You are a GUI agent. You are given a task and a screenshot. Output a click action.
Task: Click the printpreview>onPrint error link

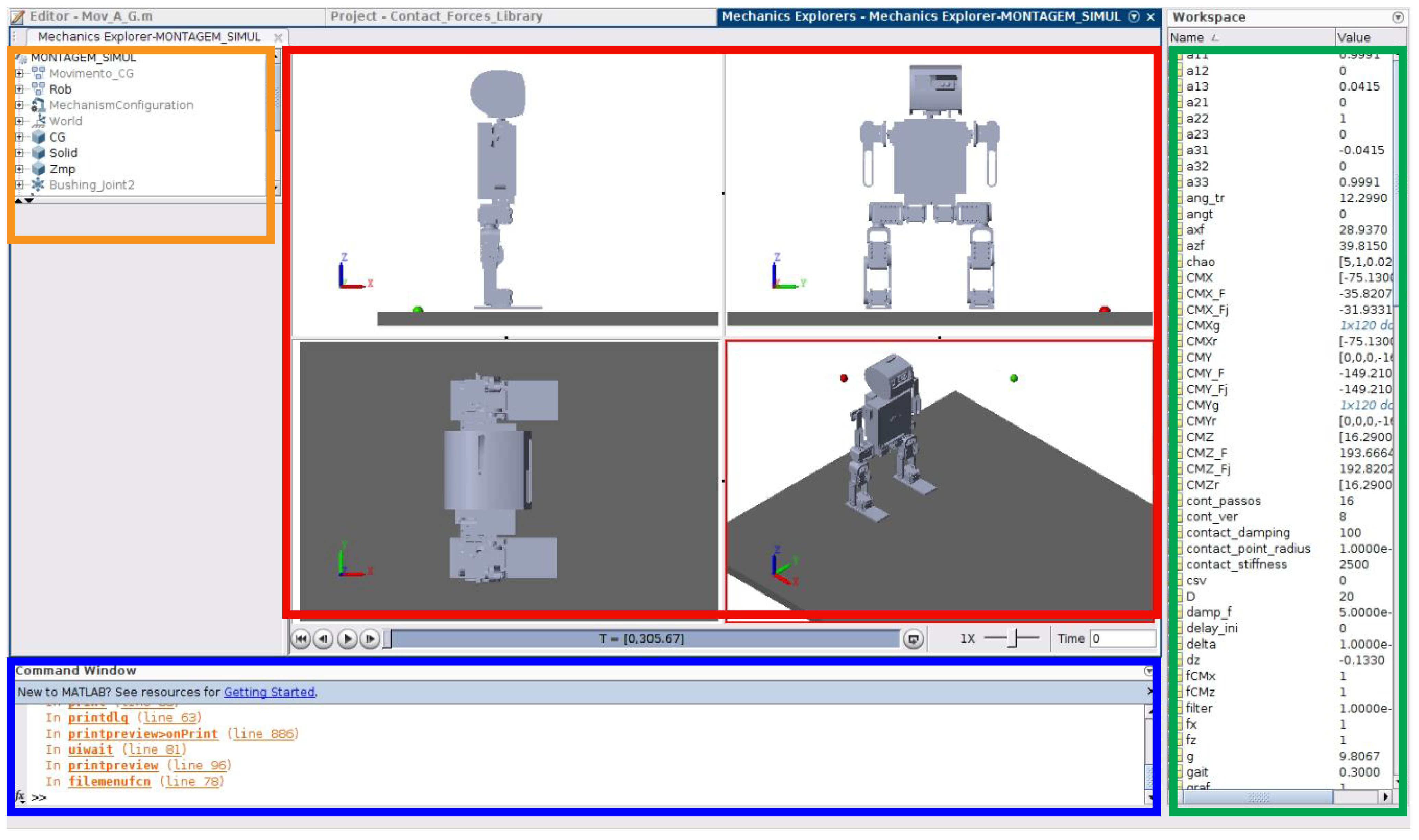(143, 734)
